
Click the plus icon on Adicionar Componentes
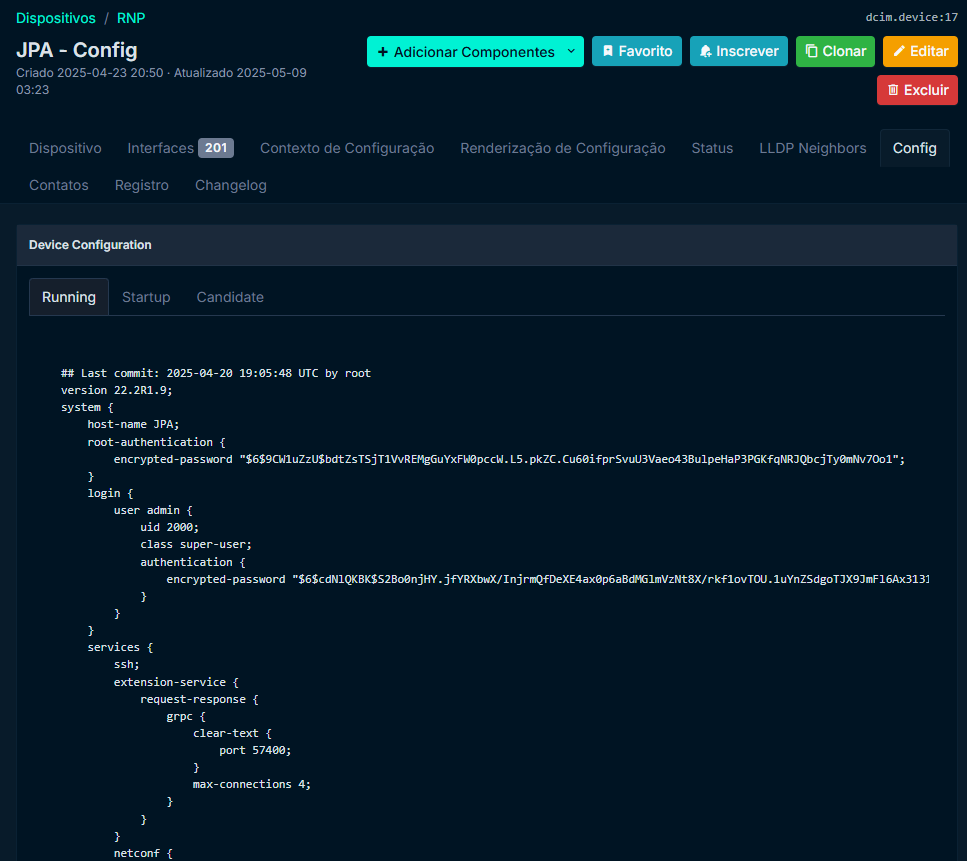click(x=384, y=50)
